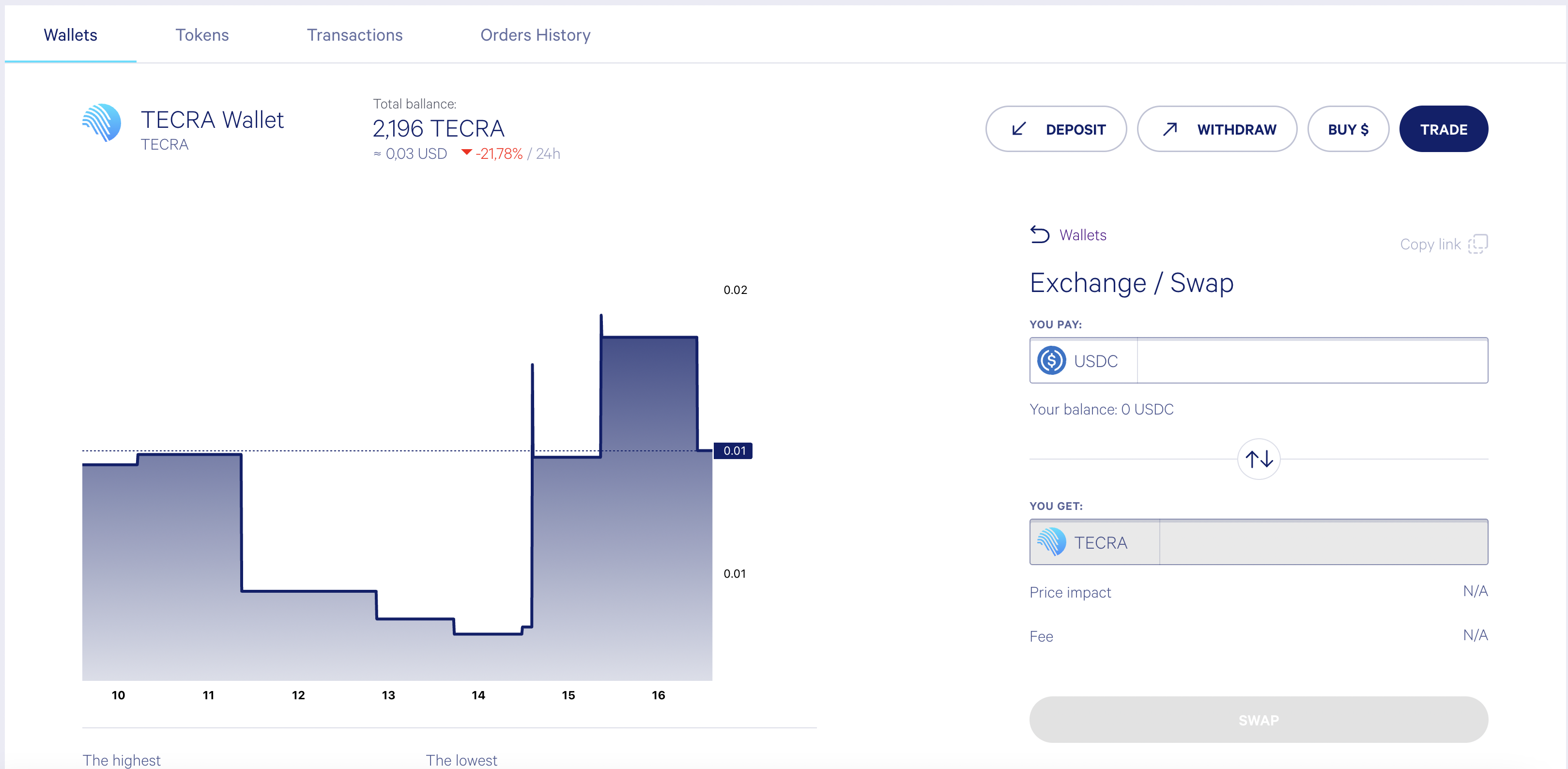This screenshot has width=1568, height=769.
Task: Click the deposit arrow icon
Action: coord(1019,129)
